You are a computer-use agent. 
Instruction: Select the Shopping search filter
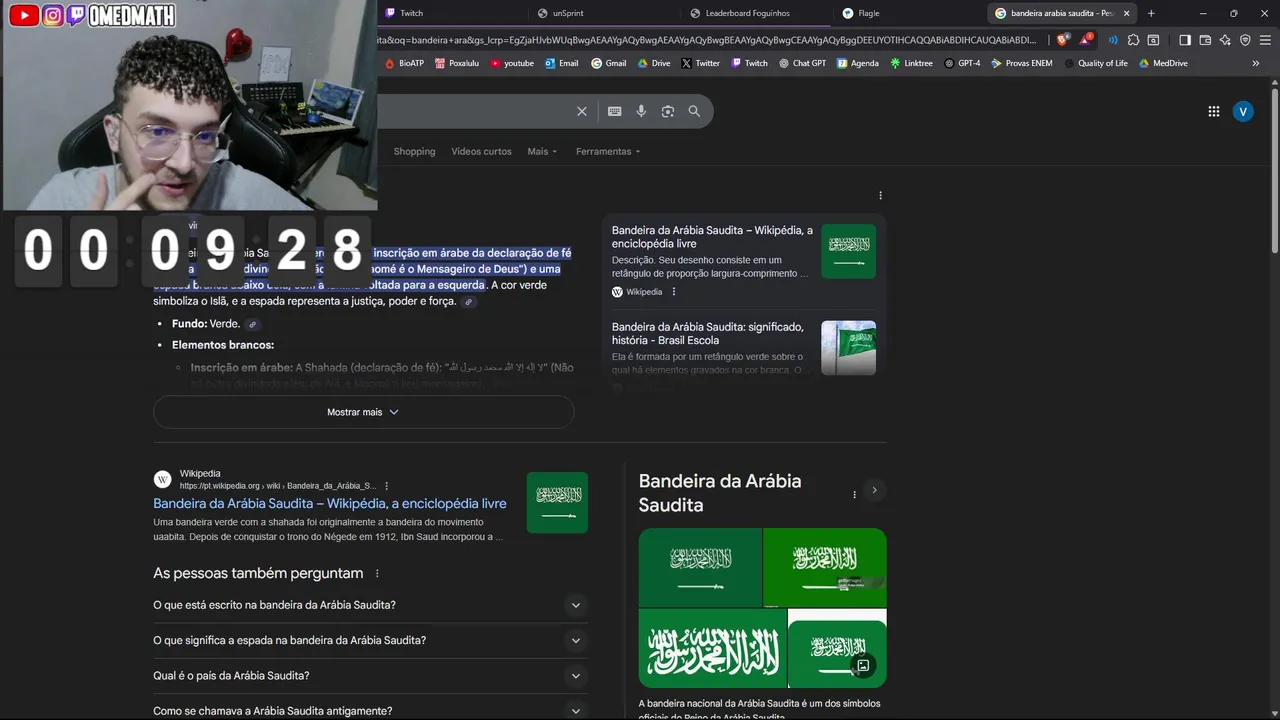(x=414, y=152)
